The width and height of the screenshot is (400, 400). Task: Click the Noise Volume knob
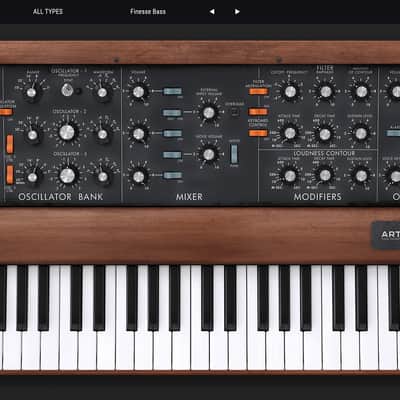pos(209,154)
